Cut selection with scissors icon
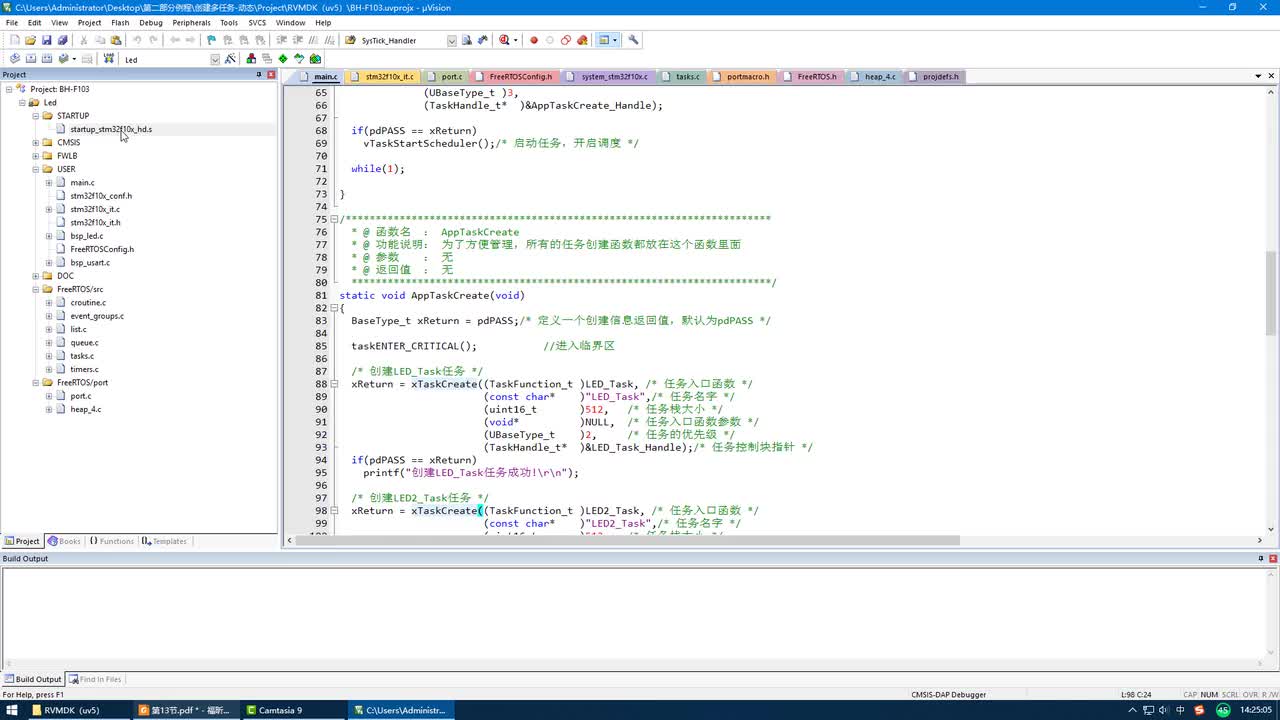This screenshot has height=720, width=1280. pyautogui.click(x=84, y=40)
